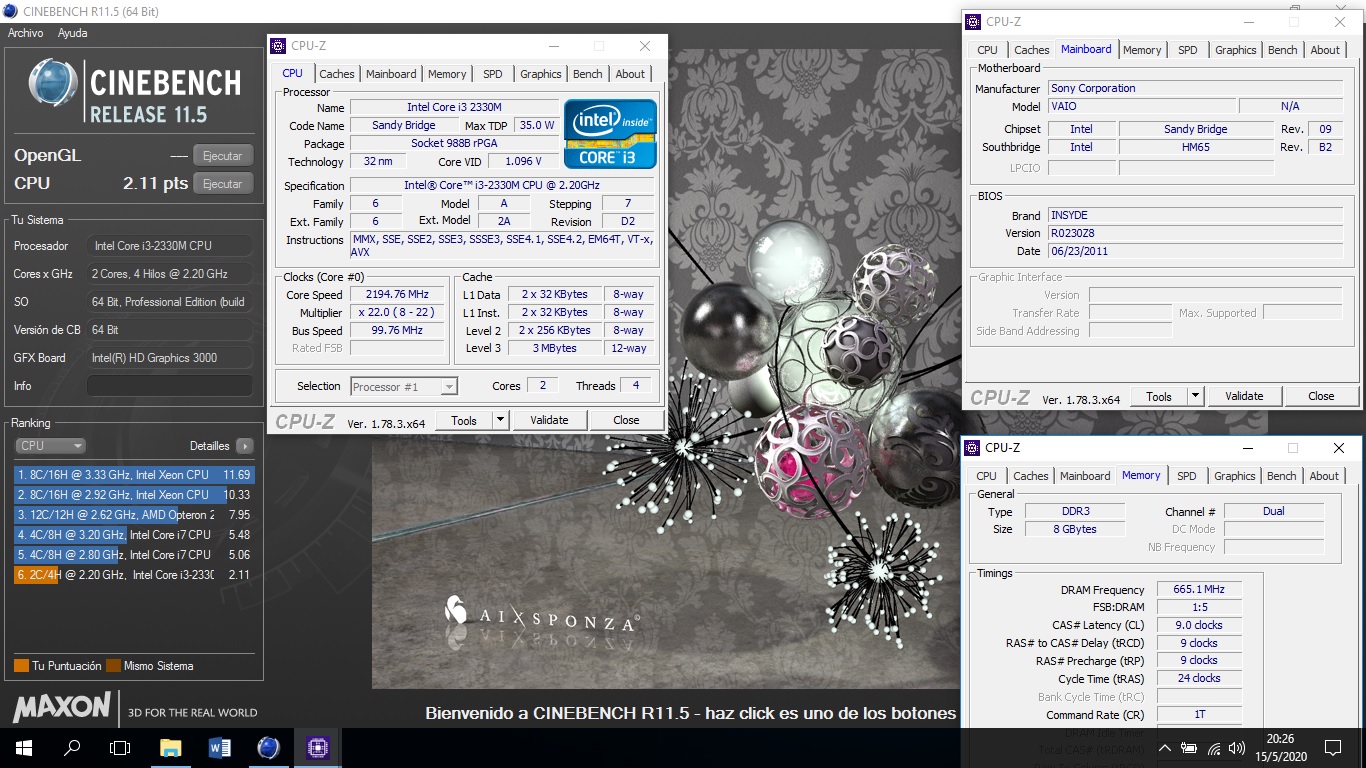Click Close in front CPU-Z window
Image resolution: width=1366 pixels, height=768 pixels.
pyautogui.click(x=626, y=420)
